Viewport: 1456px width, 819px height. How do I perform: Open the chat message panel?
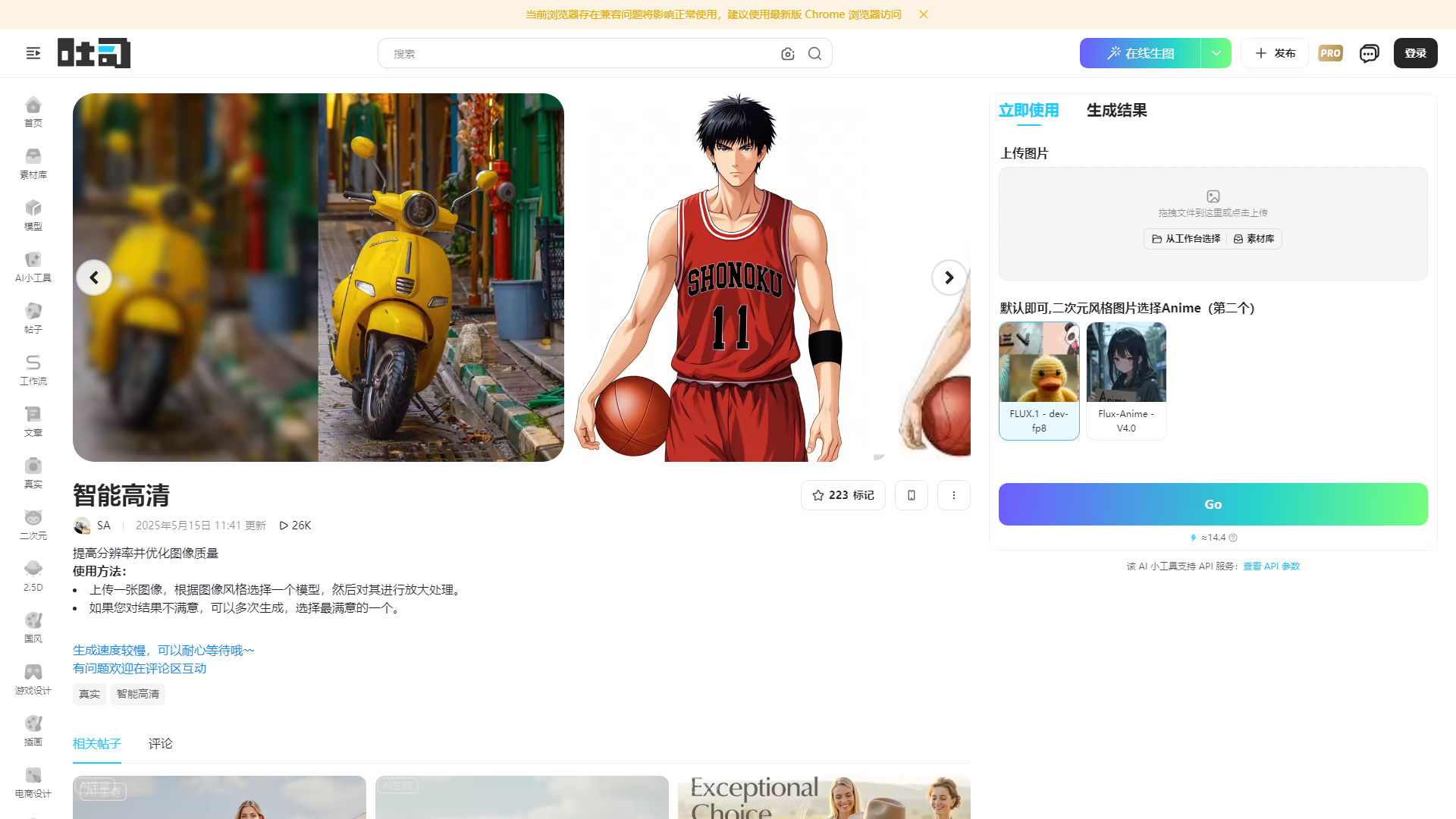tap(1369, 53)
